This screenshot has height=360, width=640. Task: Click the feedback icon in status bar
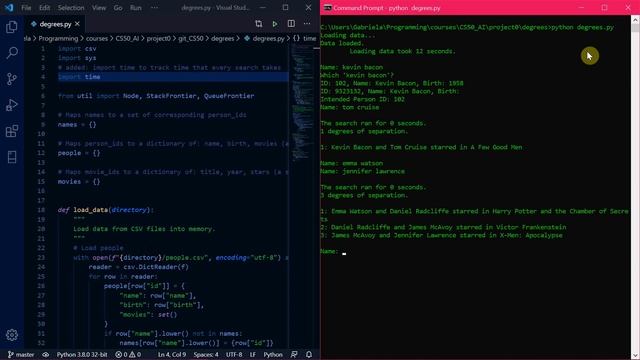pos(294,354)
